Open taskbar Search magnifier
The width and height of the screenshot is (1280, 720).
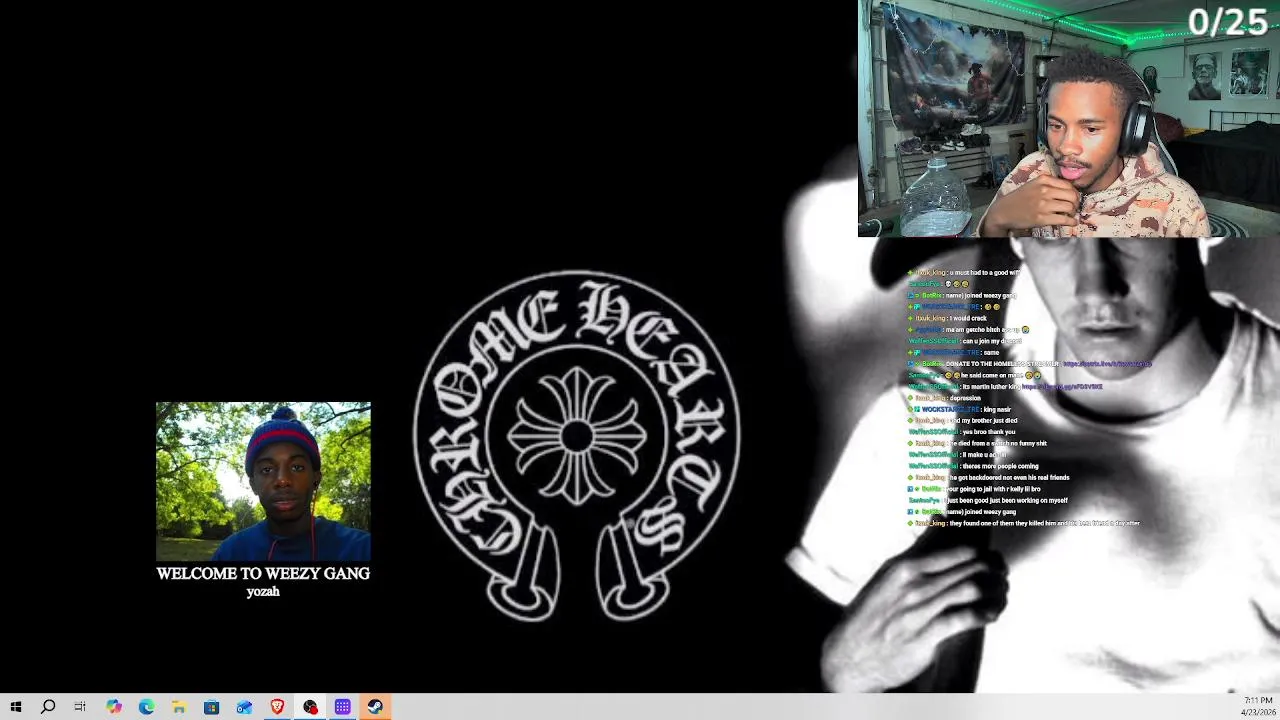48,707
